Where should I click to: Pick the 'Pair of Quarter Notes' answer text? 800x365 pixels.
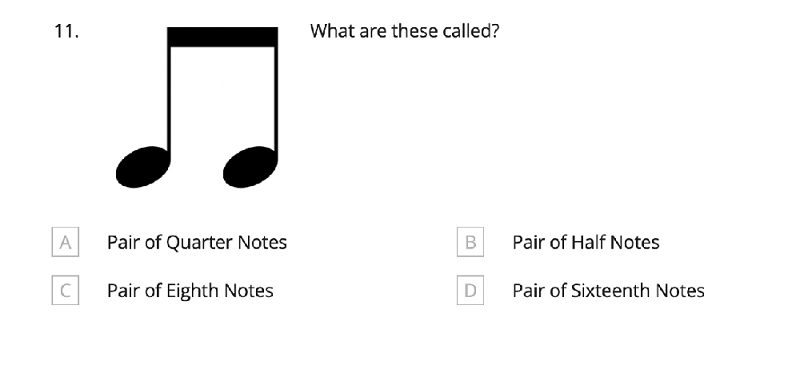click(197, 242)
